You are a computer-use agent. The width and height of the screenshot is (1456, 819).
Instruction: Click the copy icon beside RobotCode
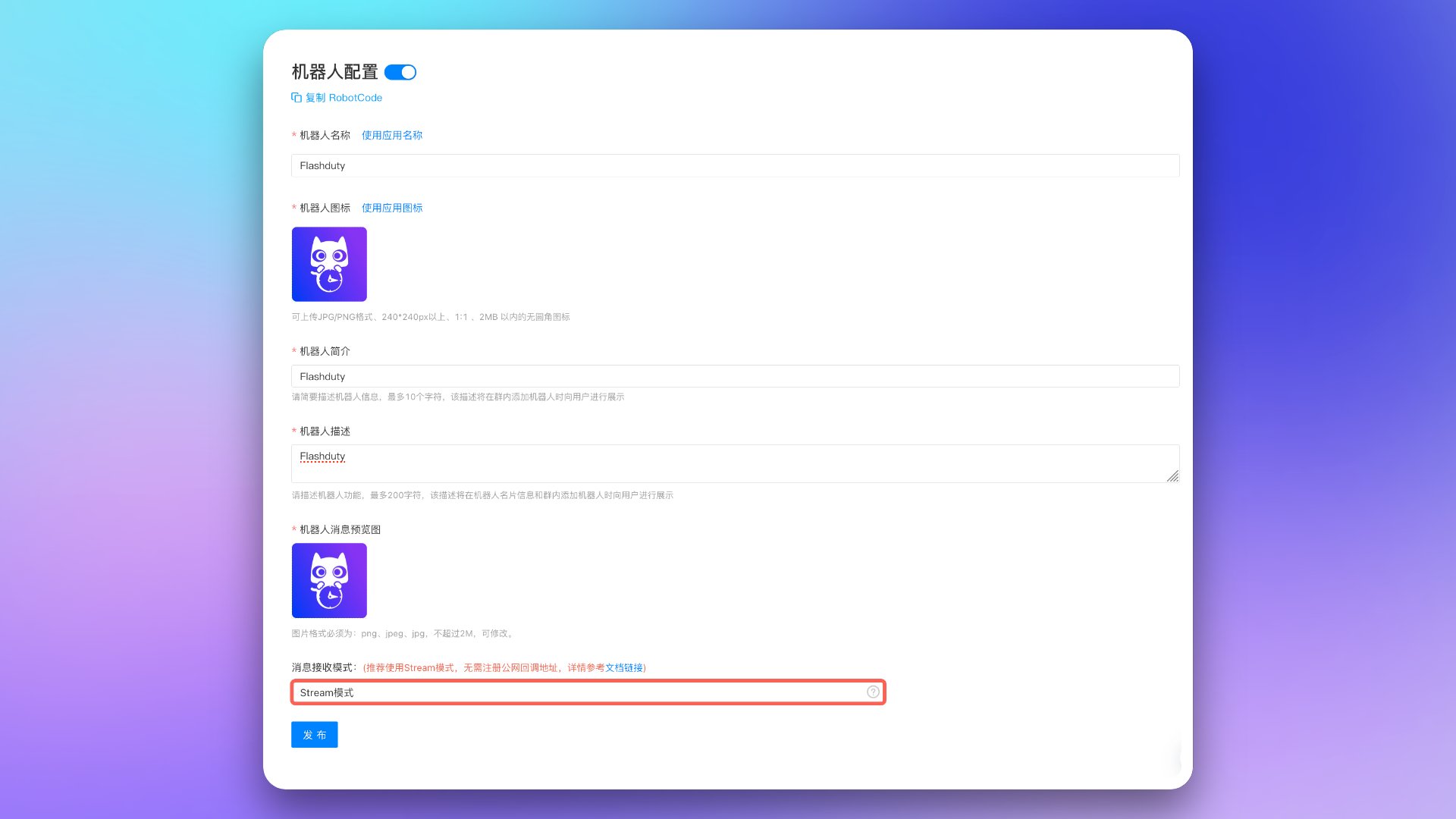pyautogui.click(x=297, y=98)
